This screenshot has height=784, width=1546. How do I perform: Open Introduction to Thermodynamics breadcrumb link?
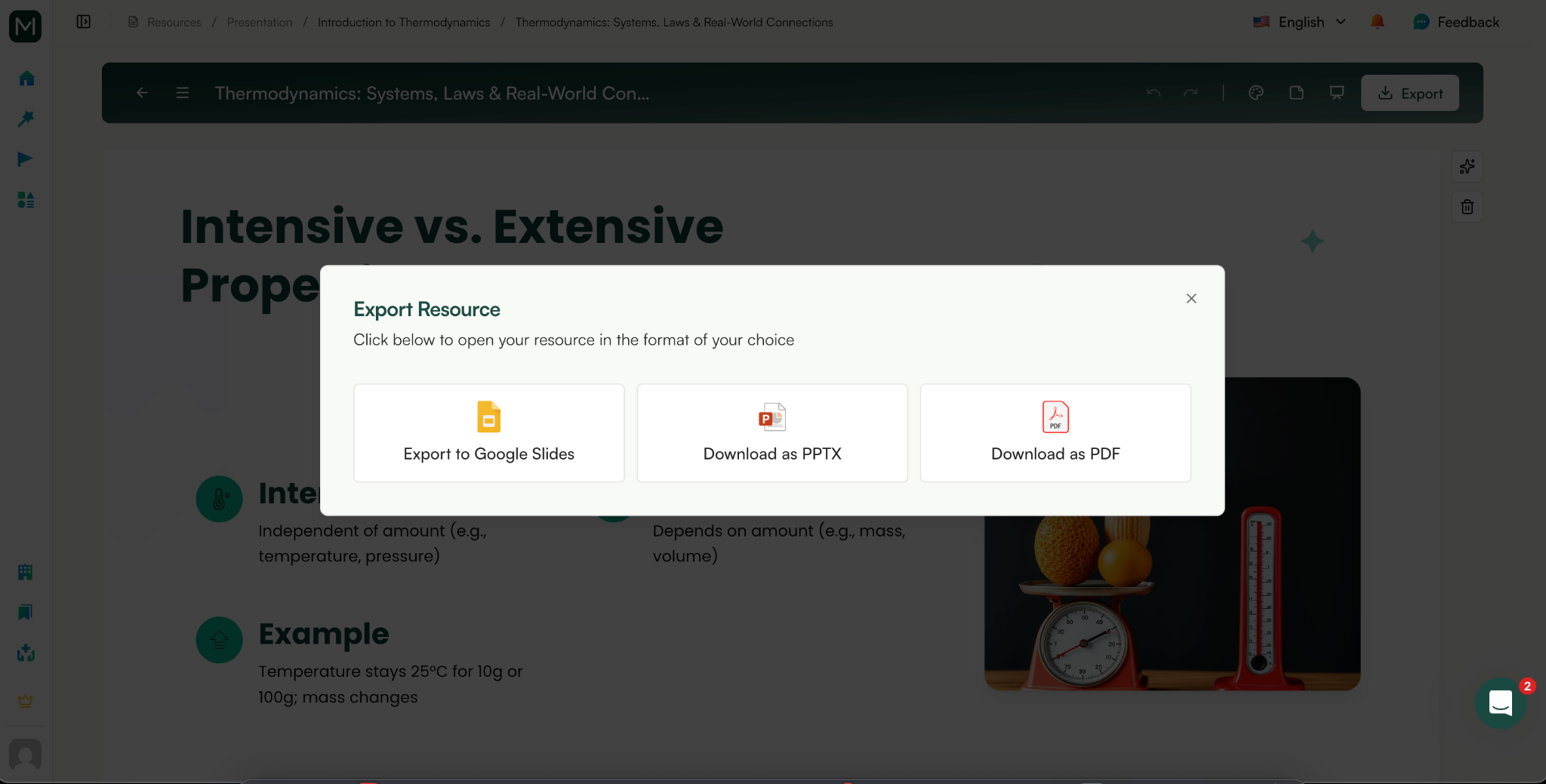pos(405,22)
